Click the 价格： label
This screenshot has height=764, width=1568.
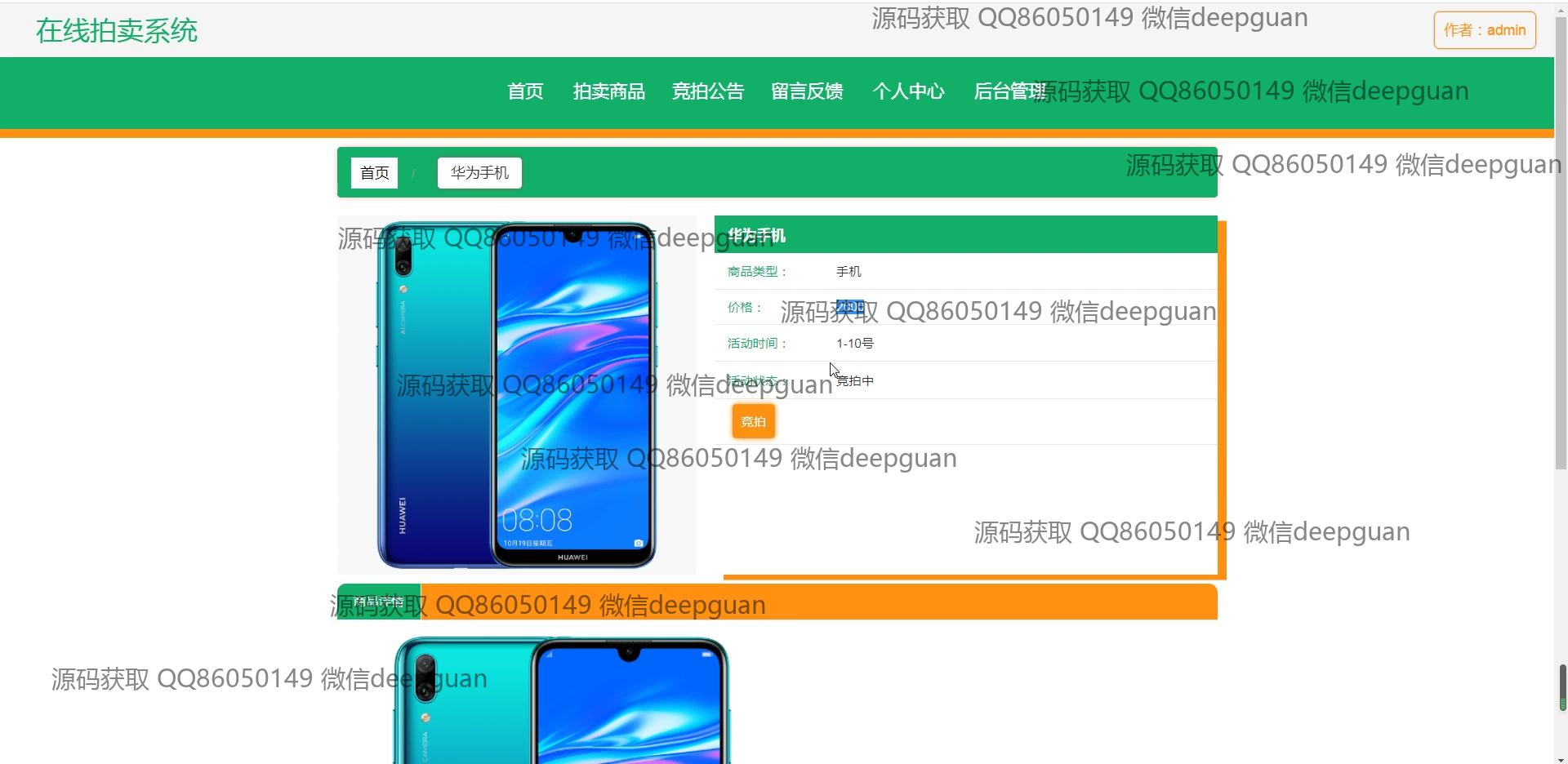click(x=745, y=308)
